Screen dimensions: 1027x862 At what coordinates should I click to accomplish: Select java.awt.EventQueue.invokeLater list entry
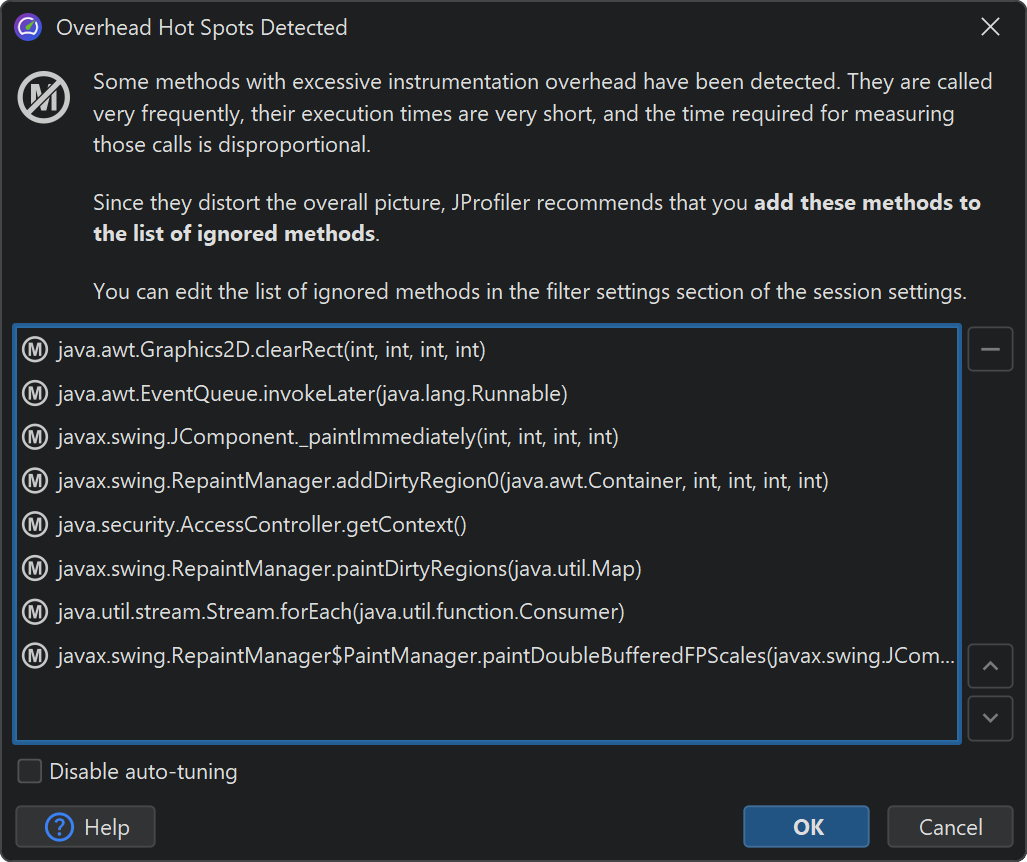312,394
